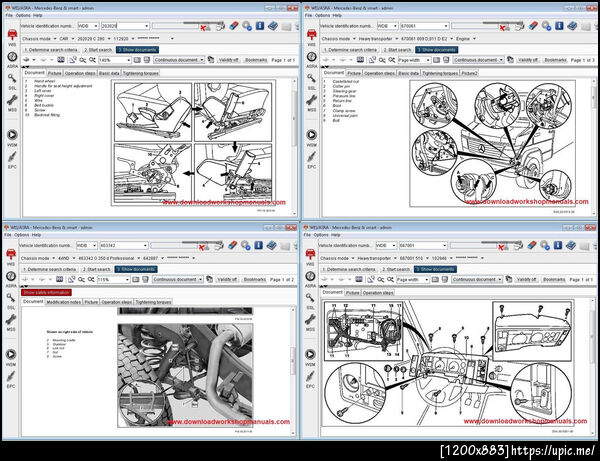
Task: Open WIS module in the 670061 window
Action: tap(312, 35)
